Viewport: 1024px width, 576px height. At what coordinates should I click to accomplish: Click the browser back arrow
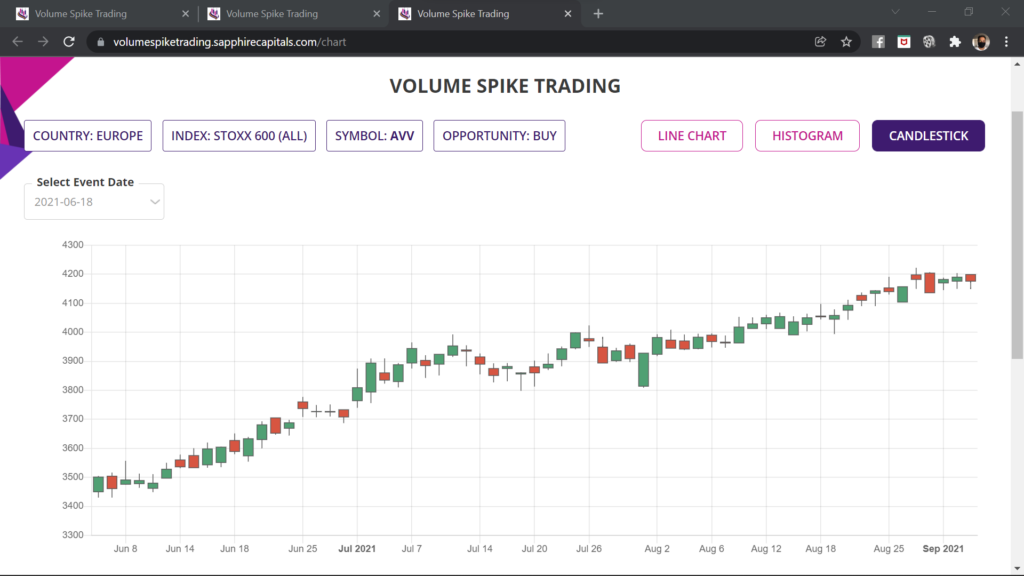point(17,42)
